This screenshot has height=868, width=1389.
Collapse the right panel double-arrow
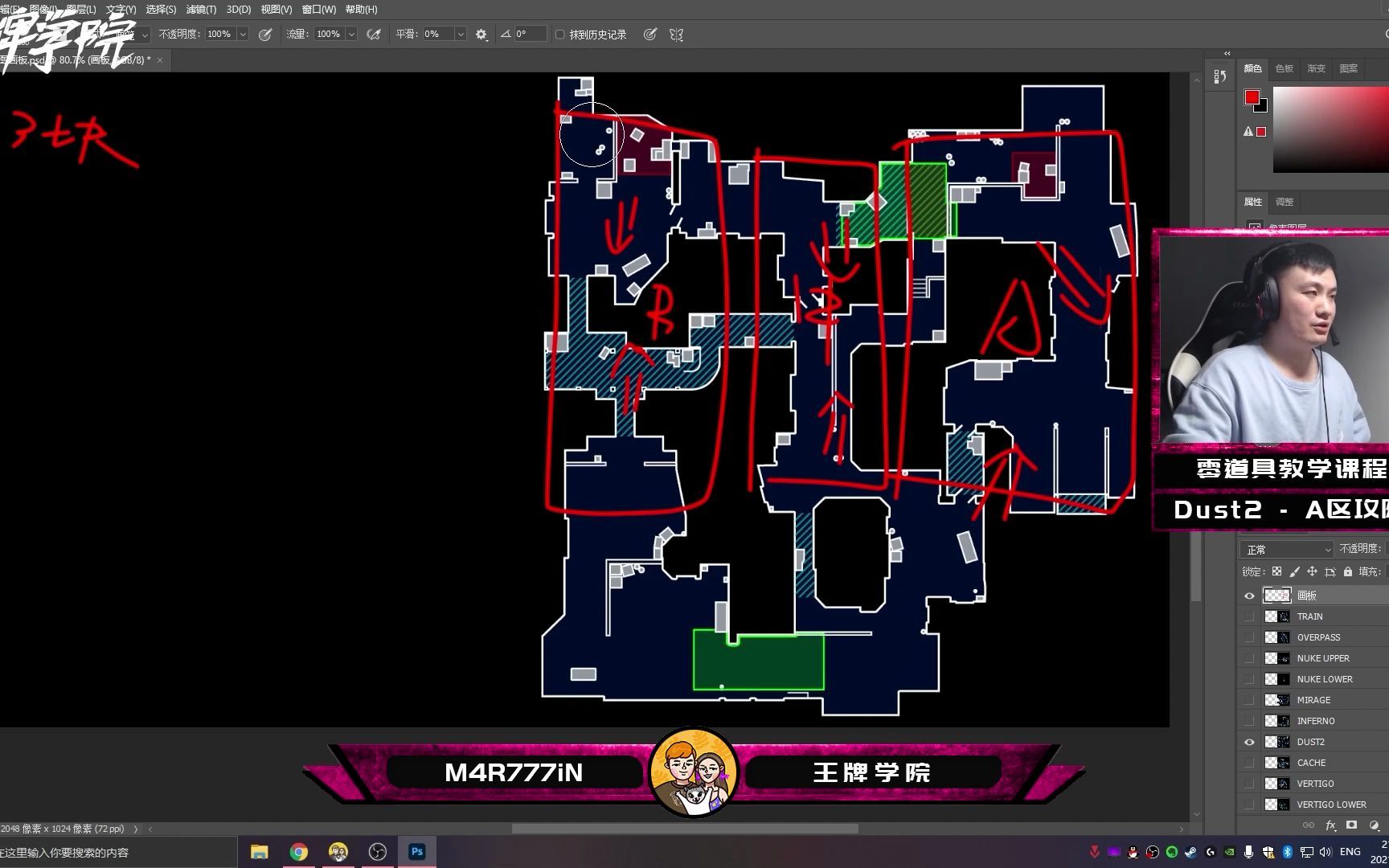(1227, 54)
